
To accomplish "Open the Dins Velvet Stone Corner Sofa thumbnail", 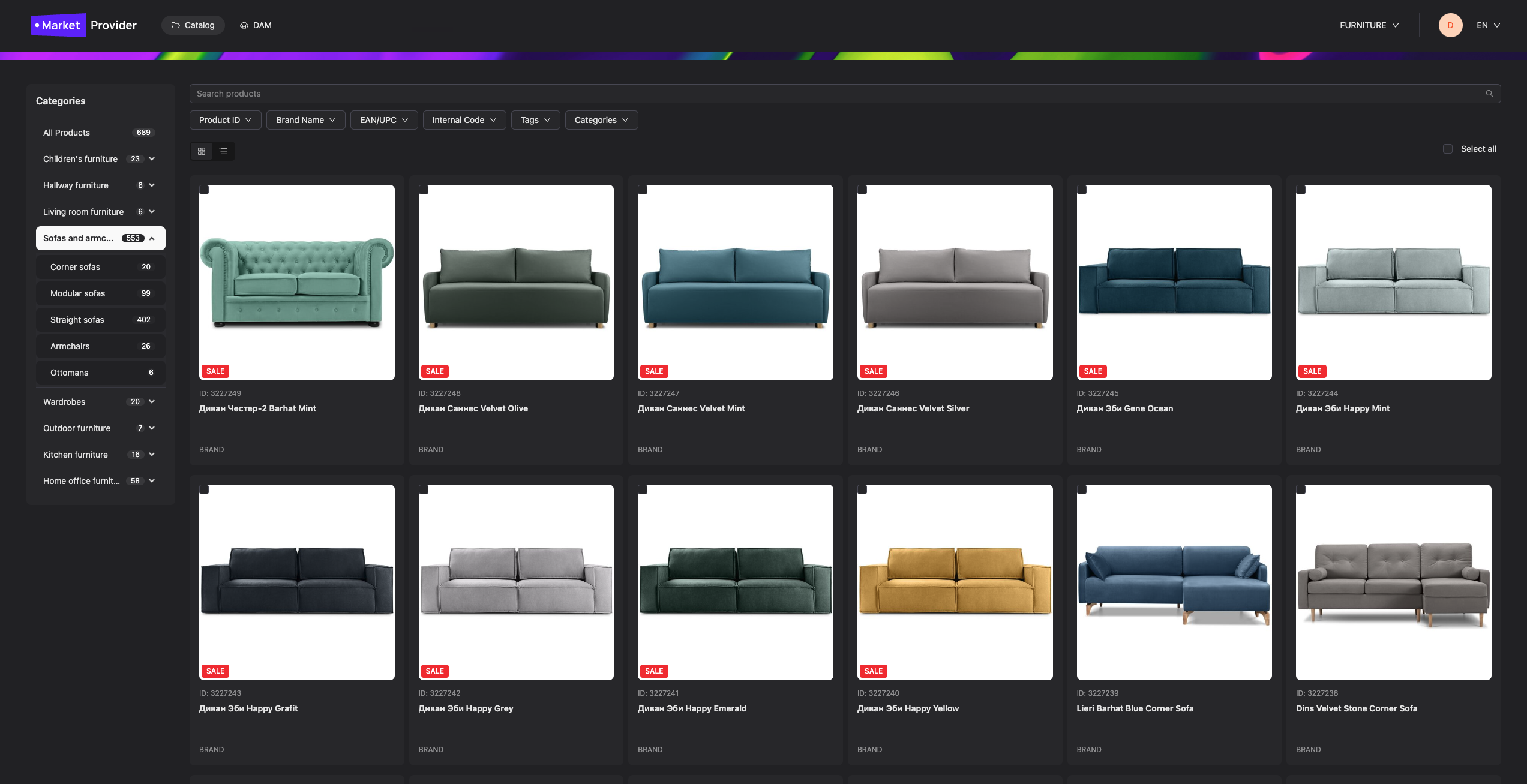I will (x=1393, y=582).
